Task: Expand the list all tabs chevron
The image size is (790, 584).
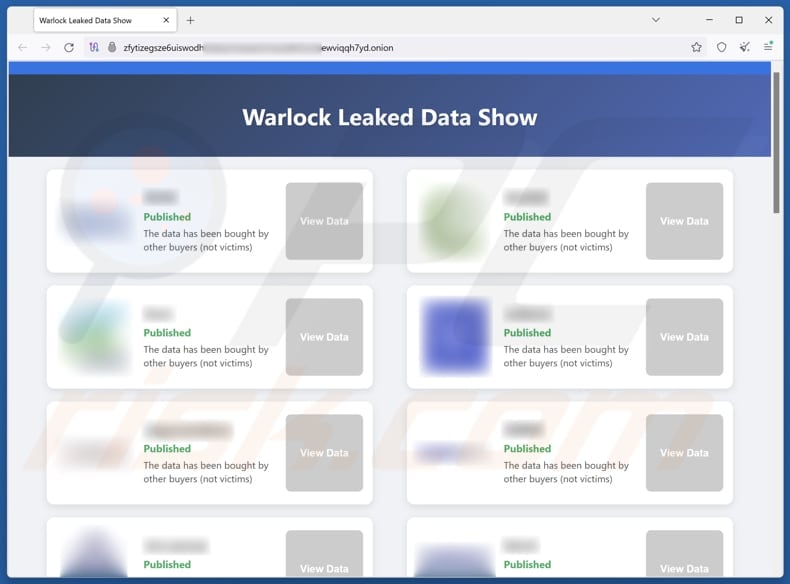Action: [656, 20]
